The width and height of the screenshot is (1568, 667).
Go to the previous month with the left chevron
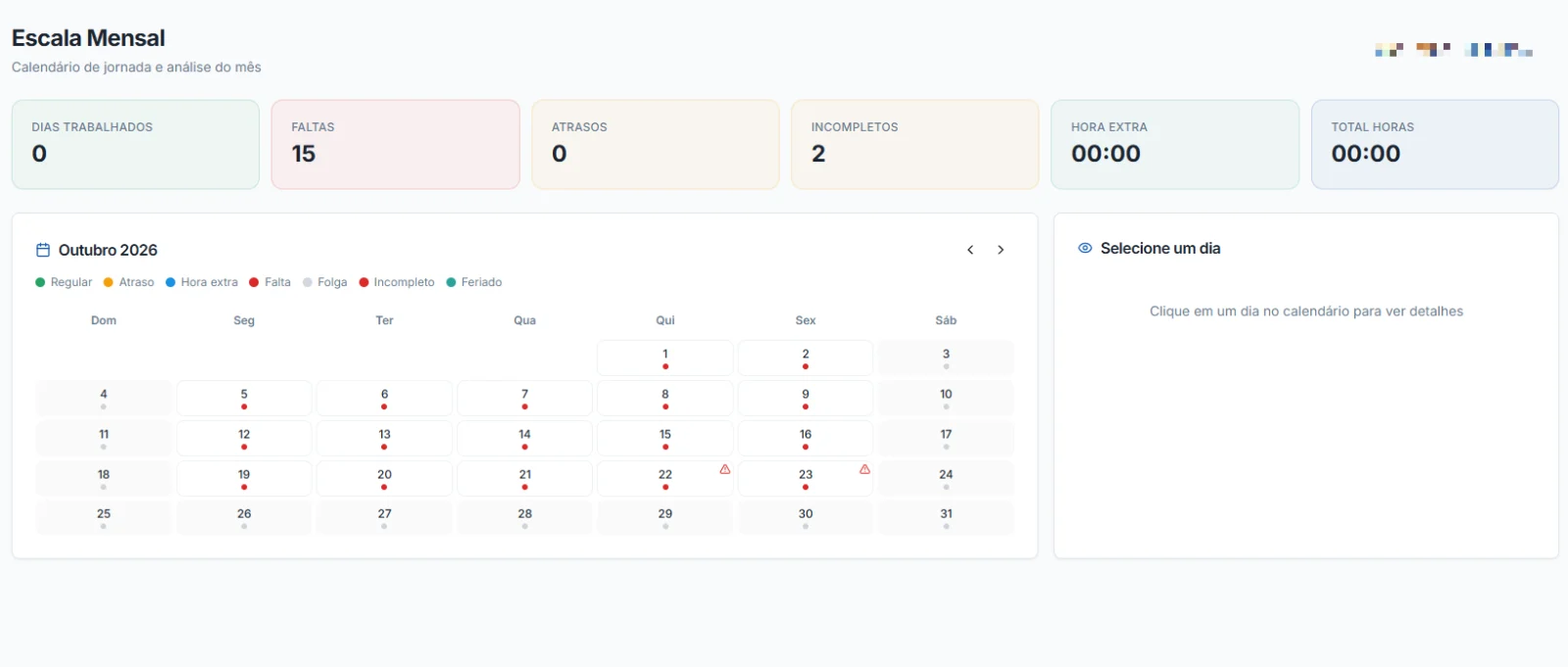click(x=970, y=250)
